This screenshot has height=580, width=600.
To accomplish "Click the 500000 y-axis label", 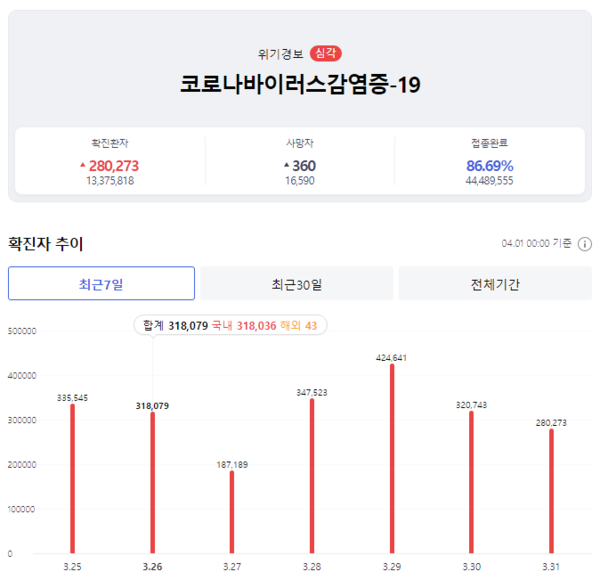I will coord(22,331).
